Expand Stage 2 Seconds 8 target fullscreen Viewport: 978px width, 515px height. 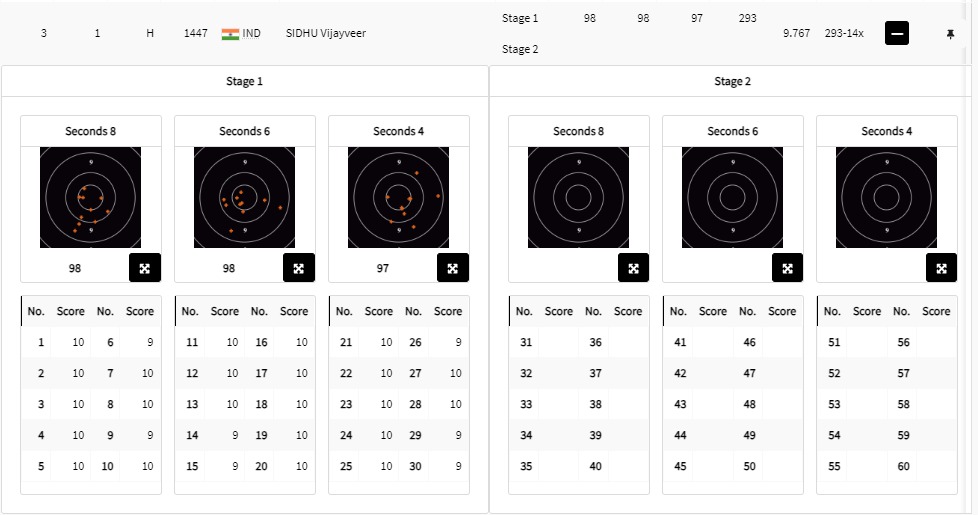(633, 268)
